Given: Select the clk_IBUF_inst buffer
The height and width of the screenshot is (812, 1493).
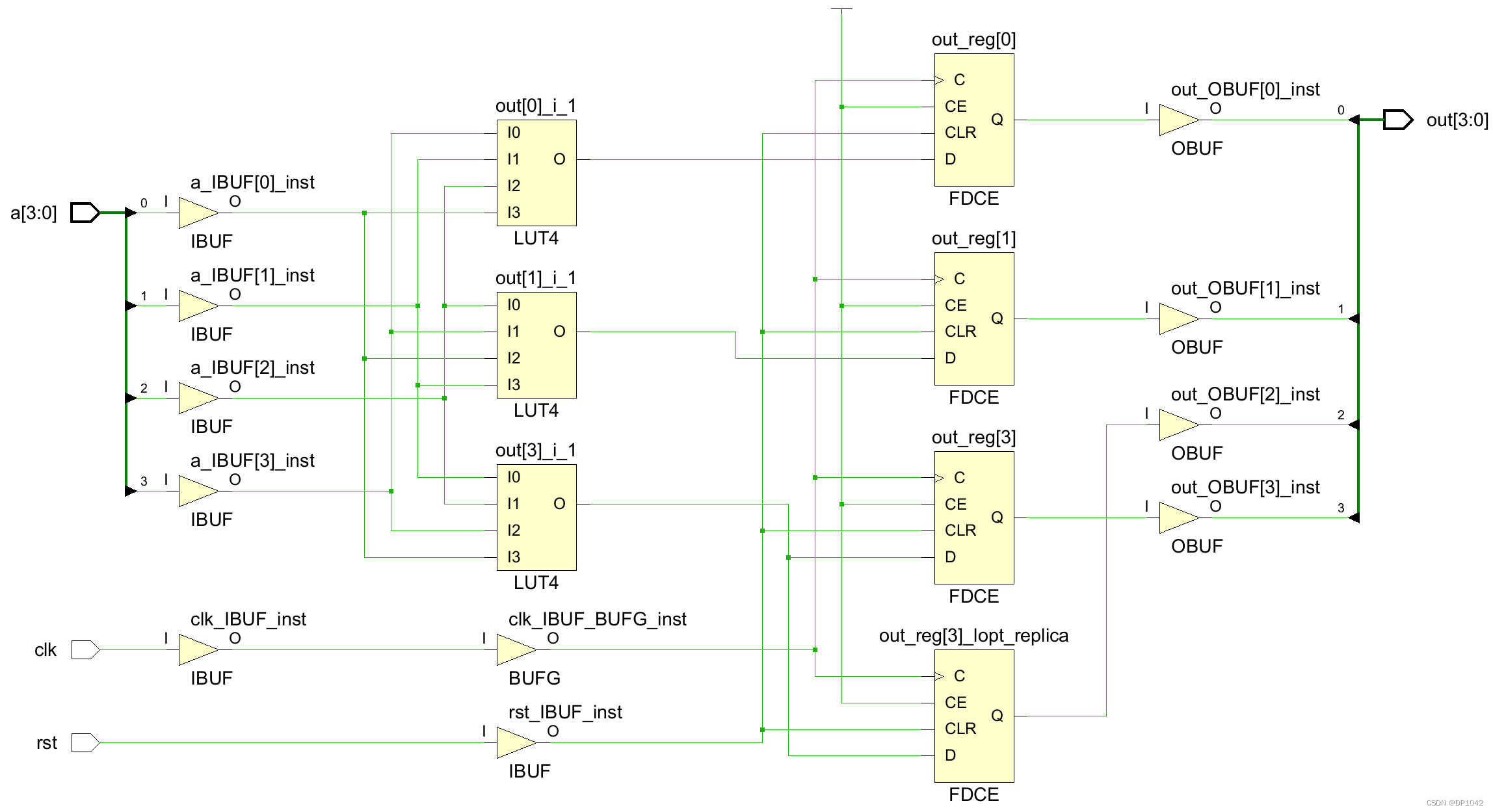Looking at the screenshot, I should [x=195, y=649].
